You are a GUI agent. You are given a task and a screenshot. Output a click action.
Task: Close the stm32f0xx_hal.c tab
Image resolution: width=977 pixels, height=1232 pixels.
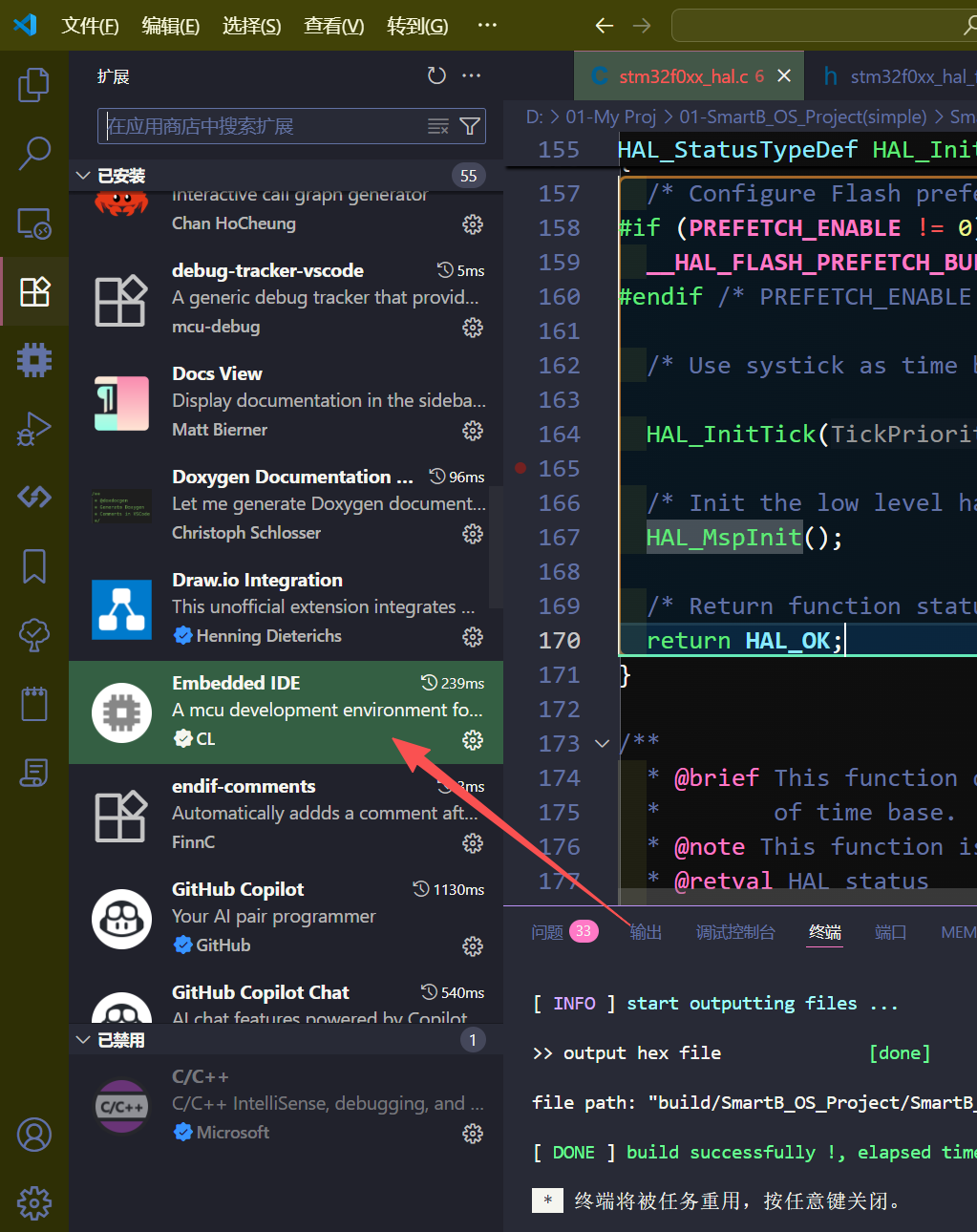point(784,75)
